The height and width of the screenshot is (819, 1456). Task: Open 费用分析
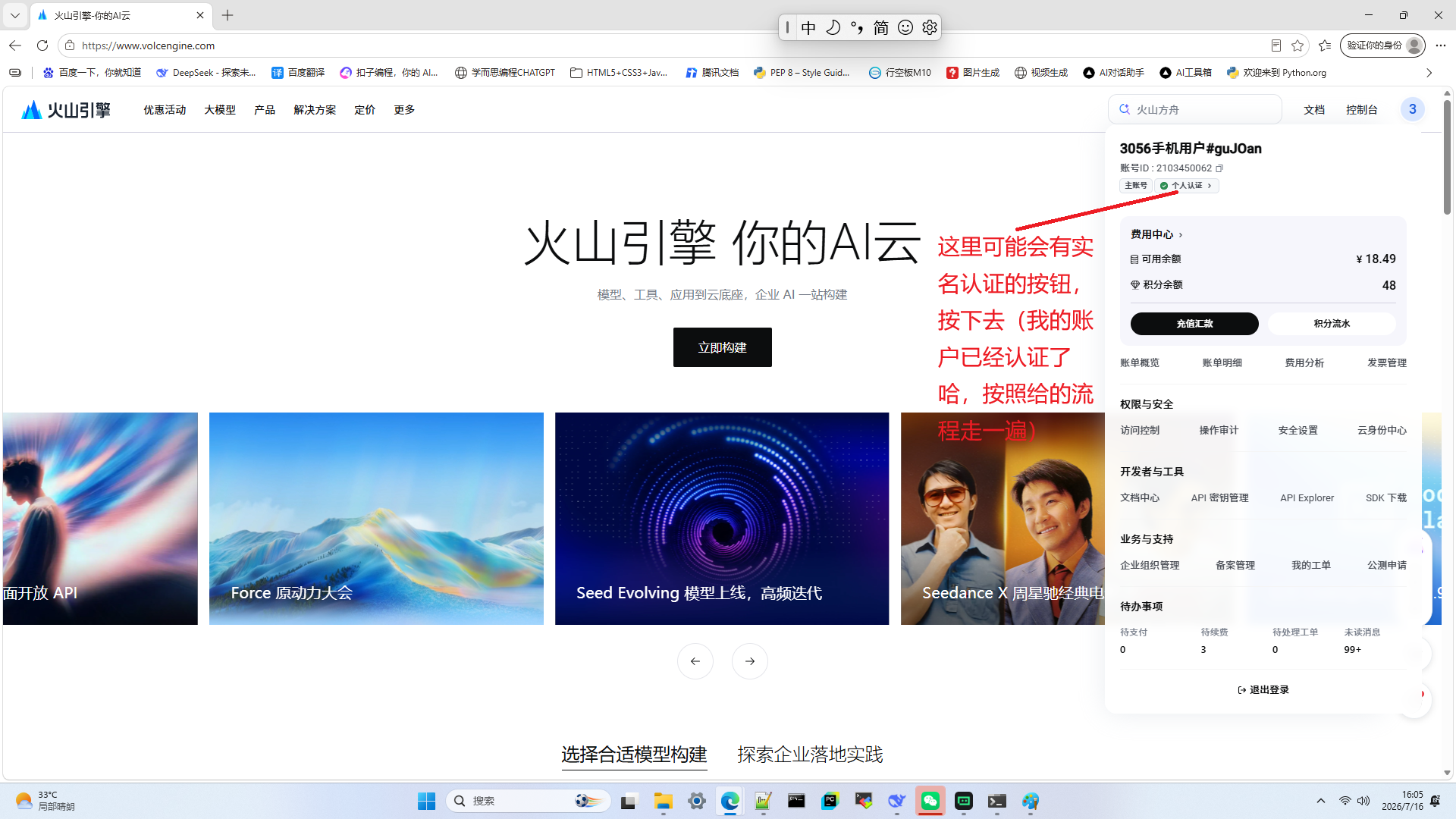point(1304,363)
